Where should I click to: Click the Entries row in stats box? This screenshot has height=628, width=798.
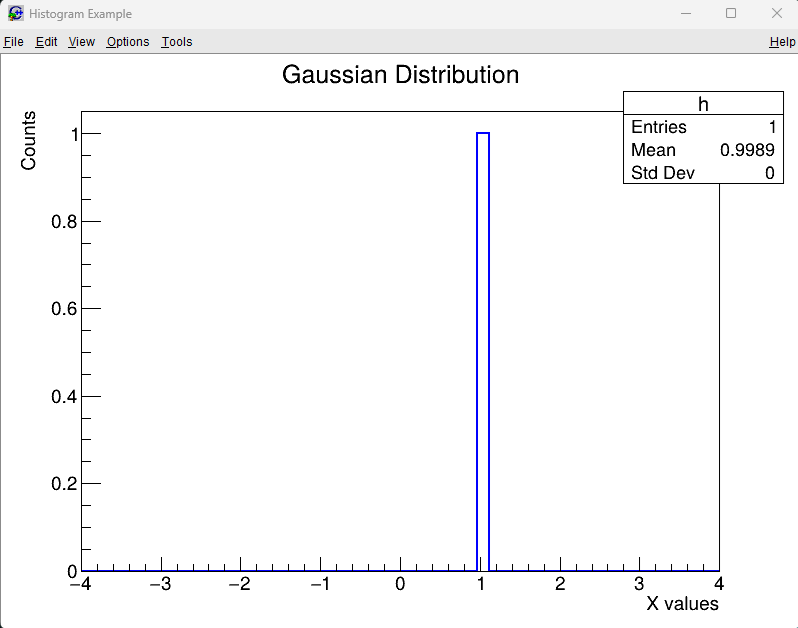tap(659, 127)
